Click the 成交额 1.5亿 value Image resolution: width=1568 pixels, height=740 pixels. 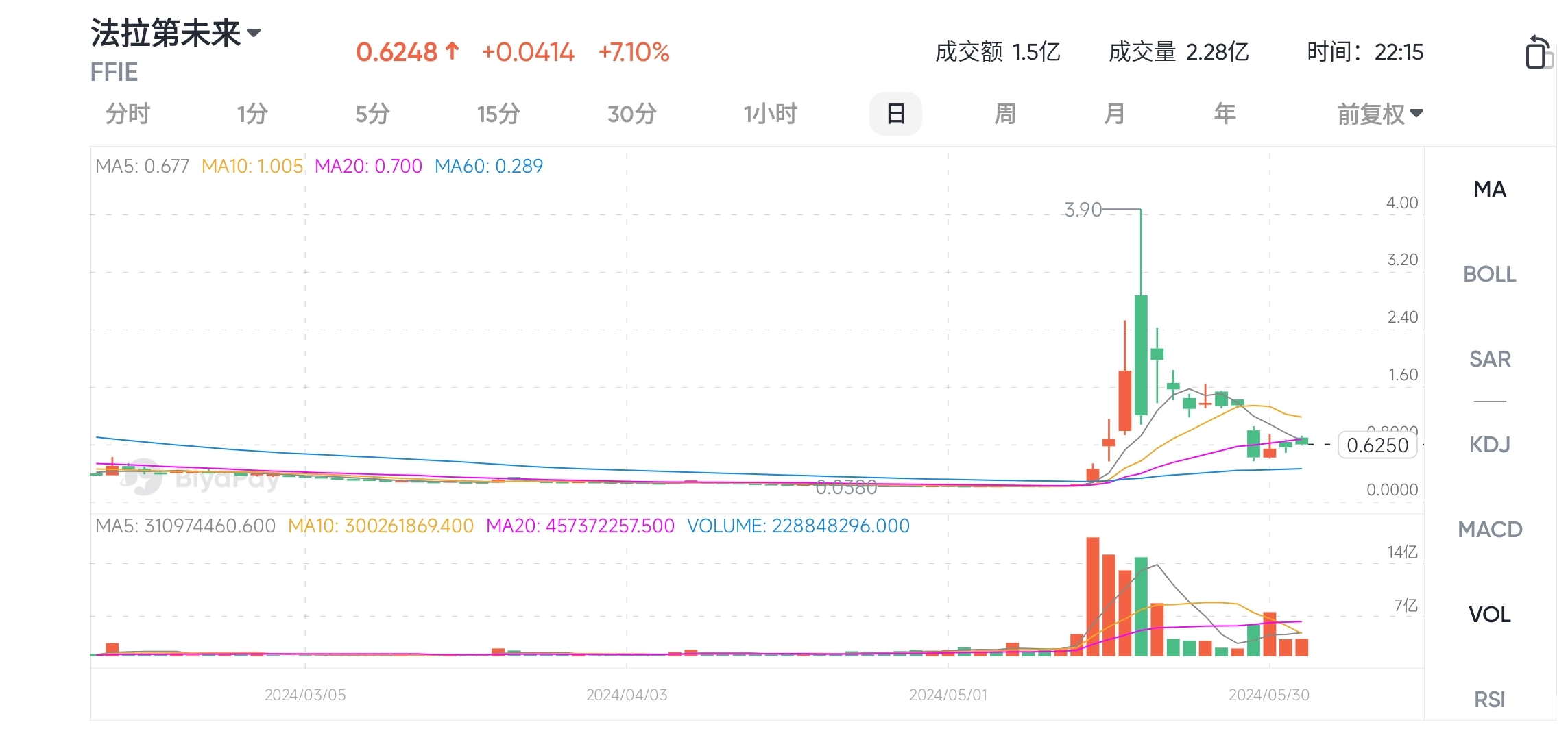coord(998,52)
